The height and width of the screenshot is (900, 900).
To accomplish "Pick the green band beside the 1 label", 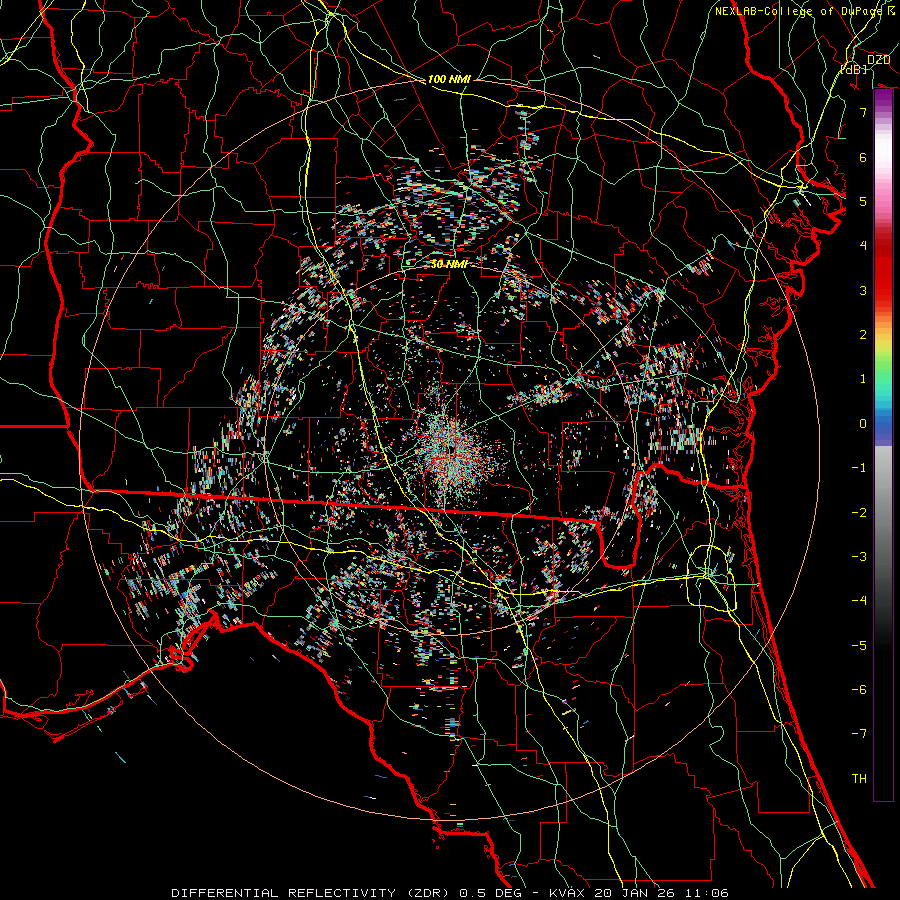I will tap(883, 378).
